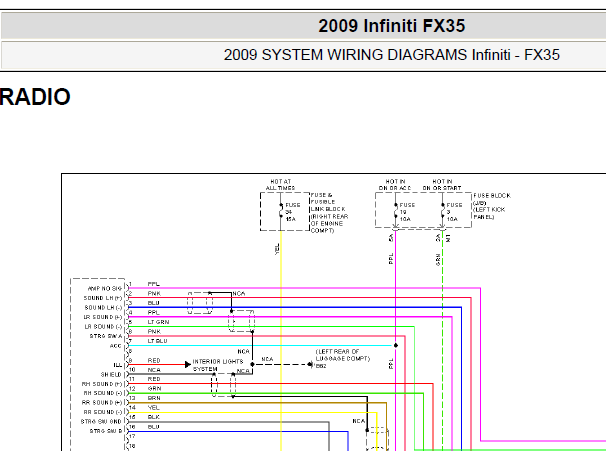Image resolution: width=606 pixels, height=451 pixels.
Task: Select the BLK color label at pin 15
Action: click(153, 417)
